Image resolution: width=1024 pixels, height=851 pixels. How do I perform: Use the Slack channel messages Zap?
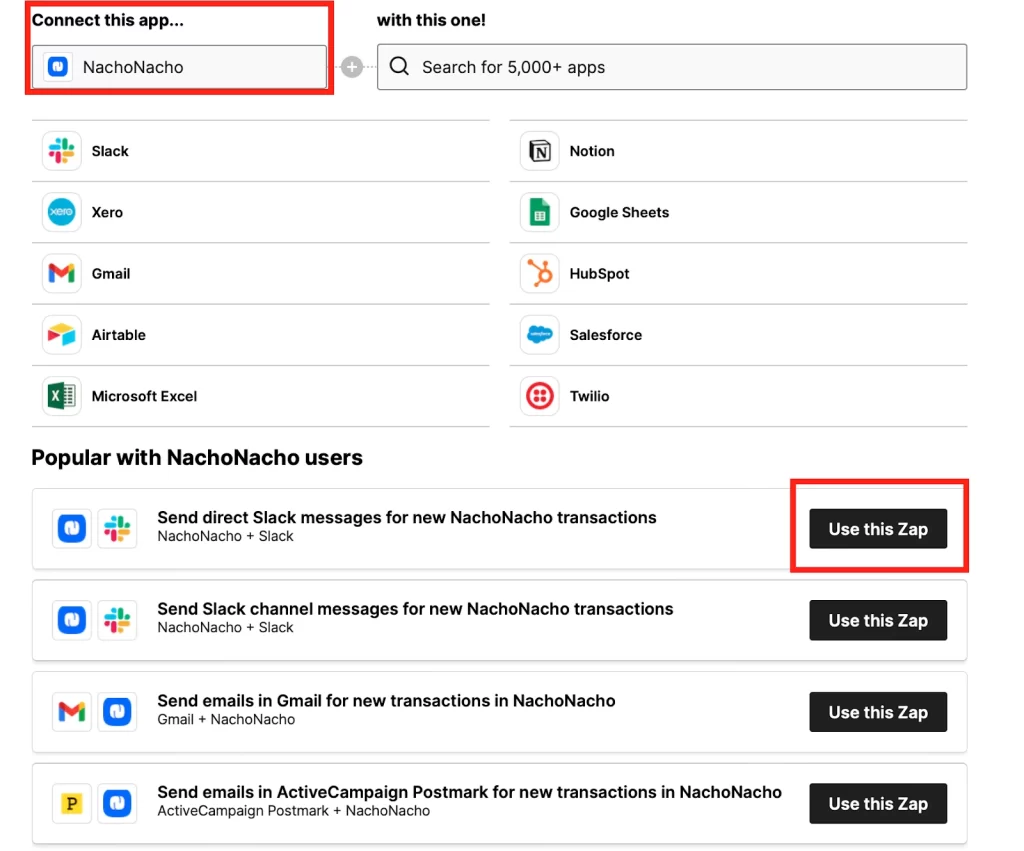coord(878,620)
